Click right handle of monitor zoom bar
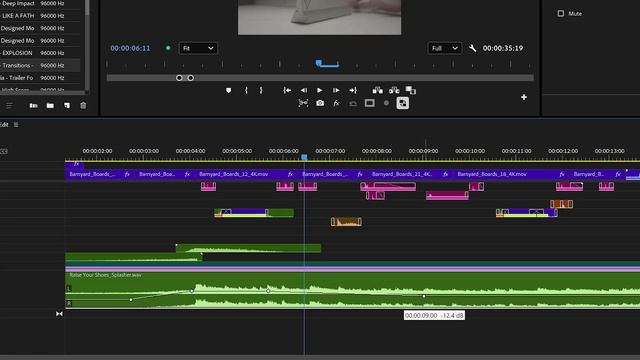The image size is (640, 360). [x=191, y=78]
